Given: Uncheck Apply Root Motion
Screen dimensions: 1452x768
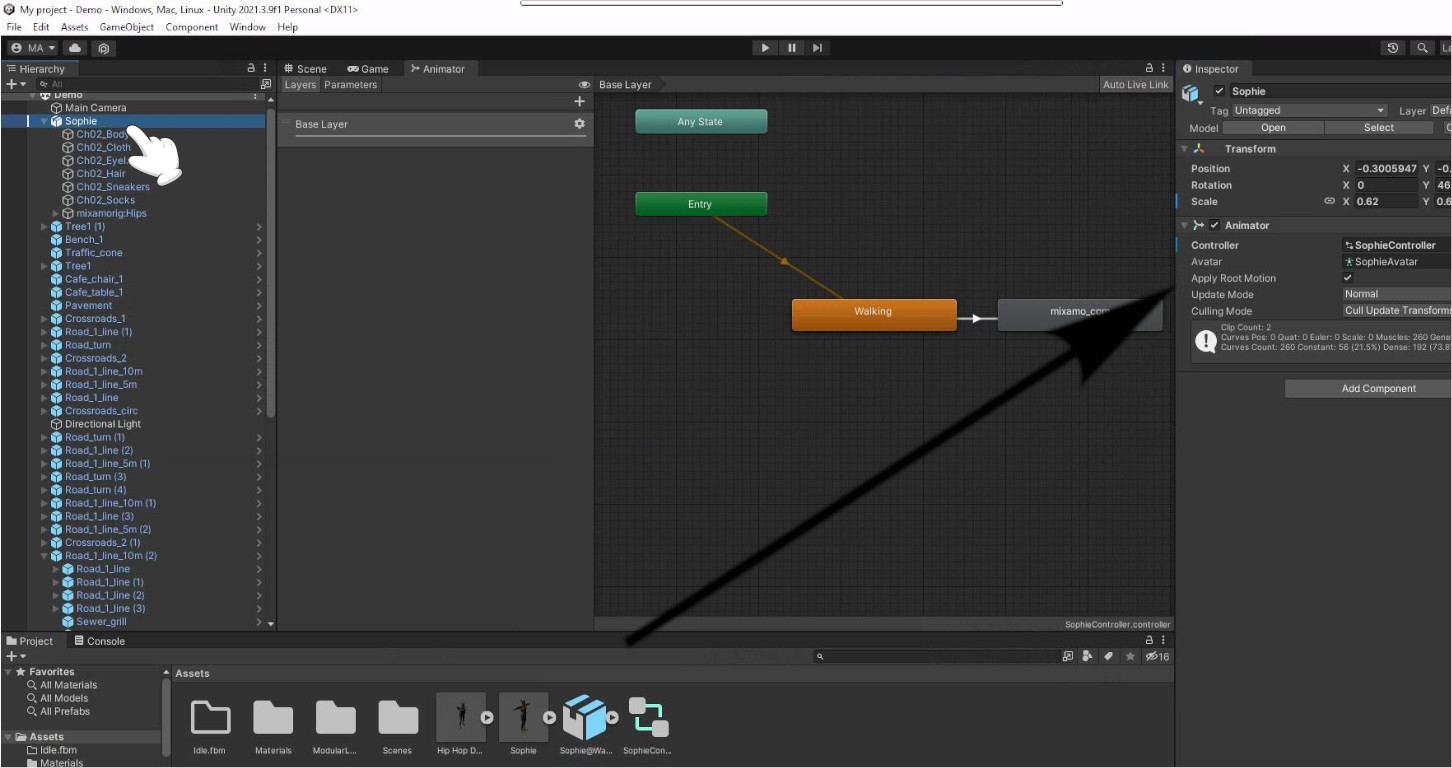Looking at the screenshot, I should tap(1348, 278).
